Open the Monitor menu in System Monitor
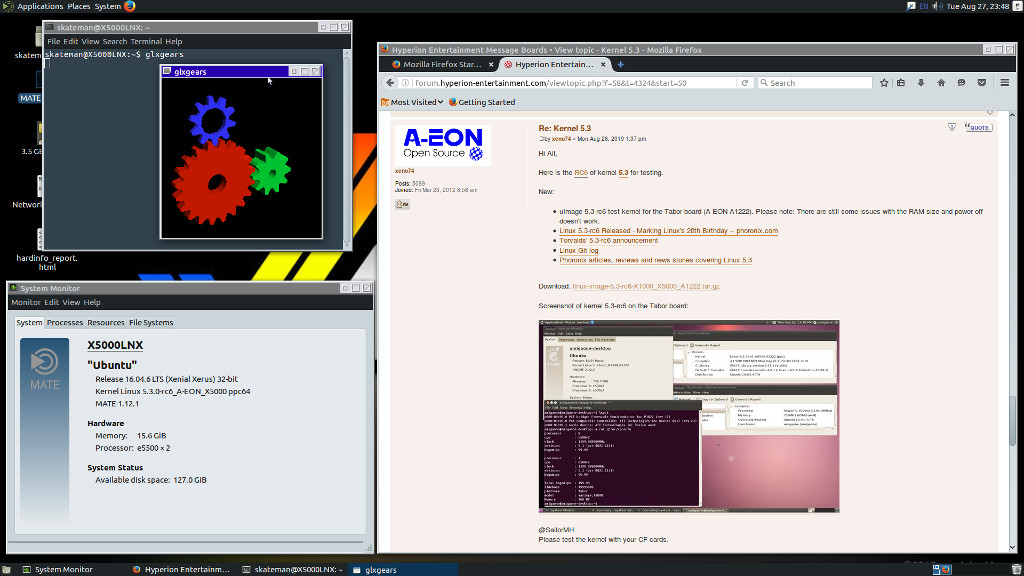 26,302
